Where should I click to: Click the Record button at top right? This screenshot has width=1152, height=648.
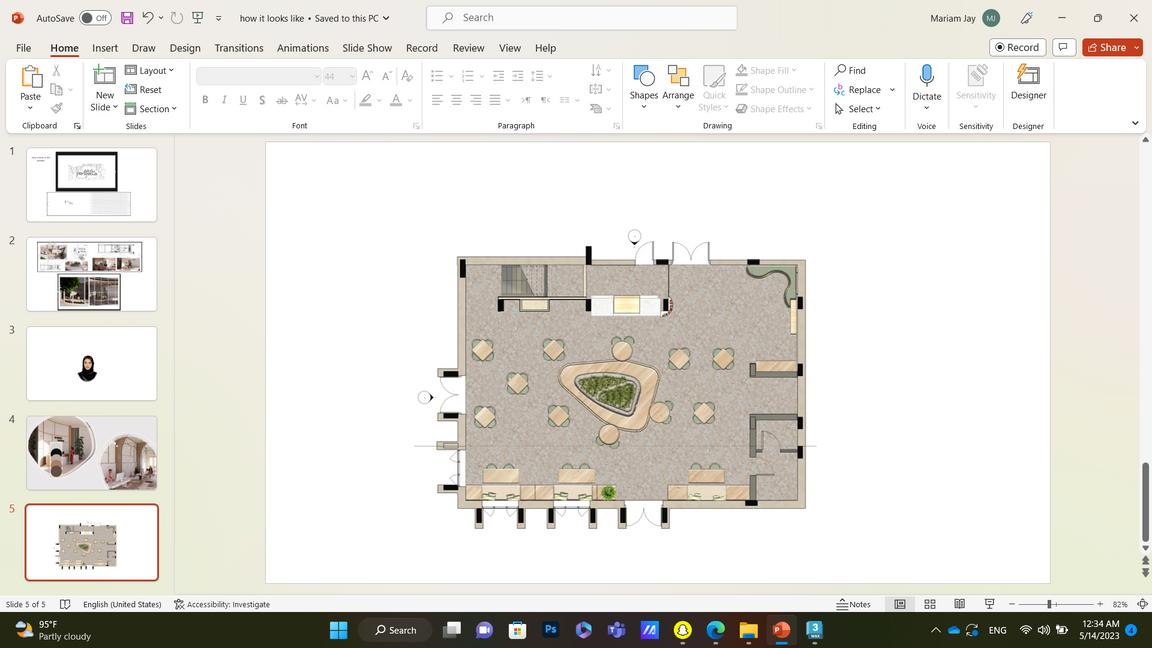point(1018,47)
